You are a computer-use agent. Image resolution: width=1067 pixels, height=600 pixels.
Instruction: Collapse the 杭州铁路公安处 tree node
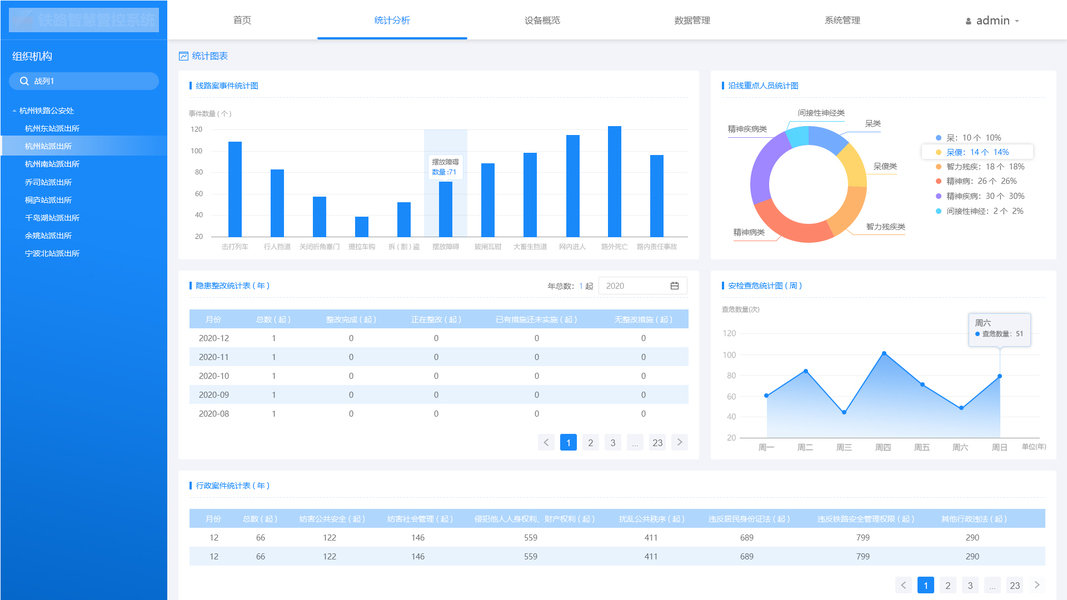click(14, 110)
